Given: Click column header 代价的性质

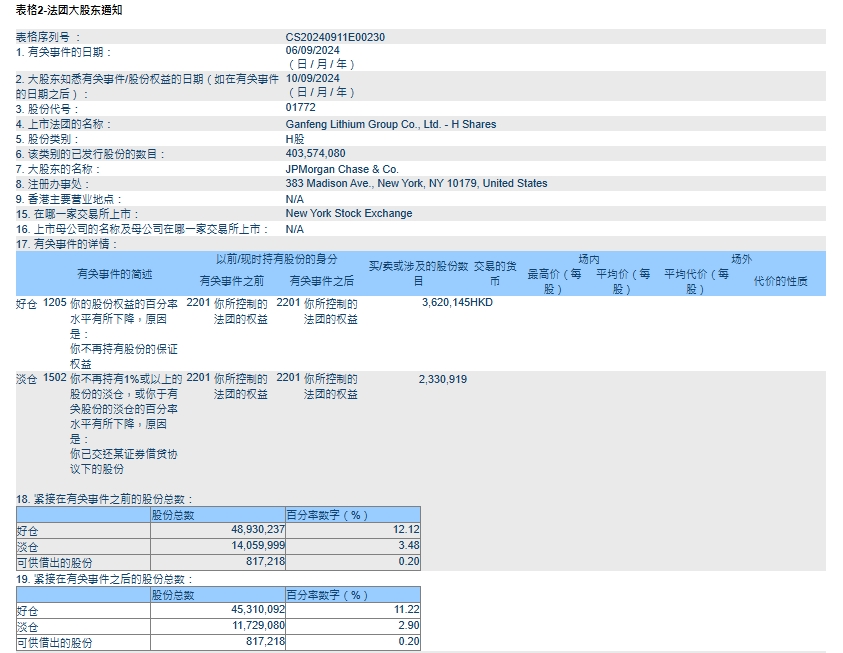Looking at the screenshot, I should (x=781, y=281).
